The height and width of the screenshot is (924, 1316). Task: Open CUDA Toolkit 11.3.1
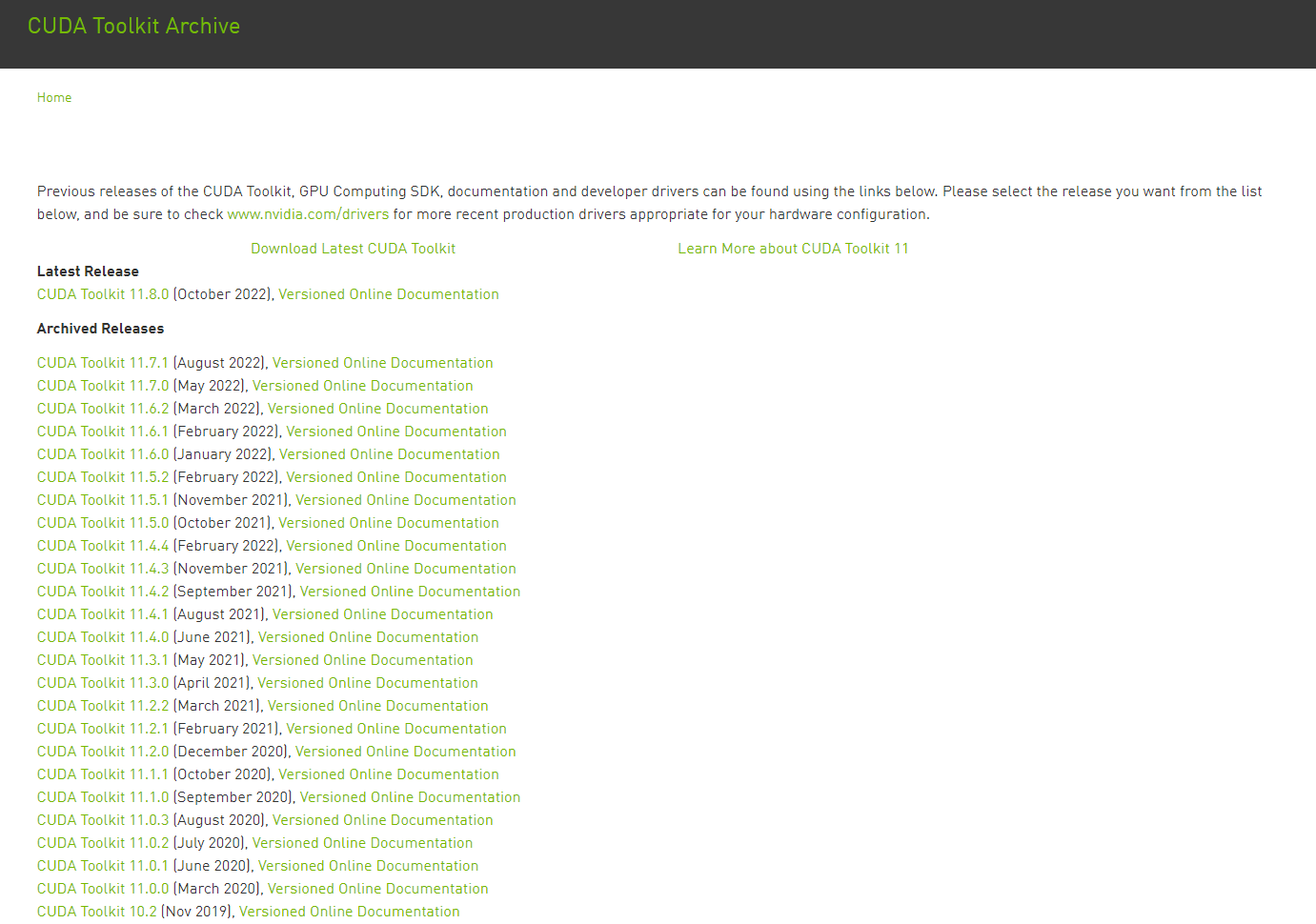[x=103, y=660]
